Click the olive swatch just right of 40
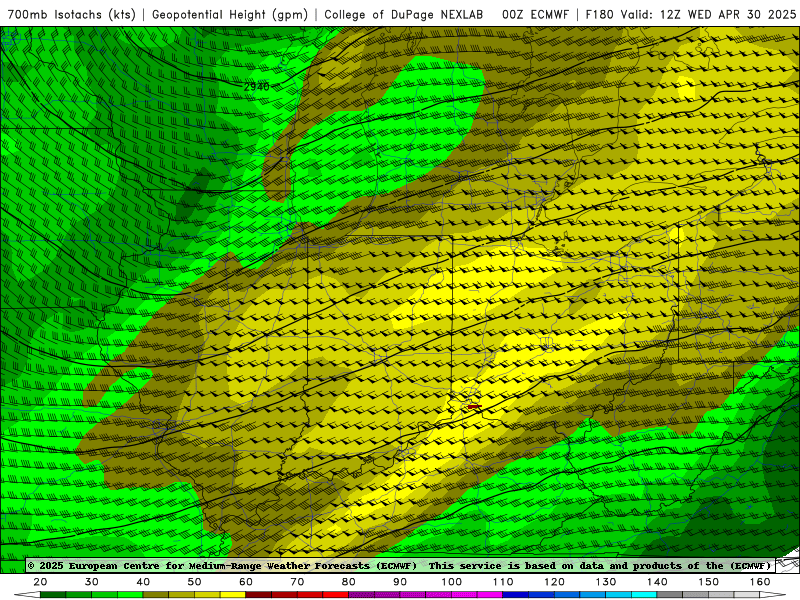The height and width of the screenshot is (600, 800). (x=156, y=594)
